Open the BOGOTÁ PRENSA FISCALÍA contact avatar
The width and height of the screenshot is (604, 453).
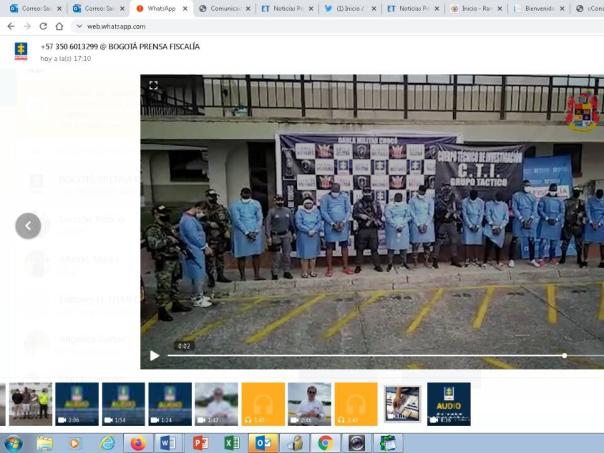(x=20, y=52)
